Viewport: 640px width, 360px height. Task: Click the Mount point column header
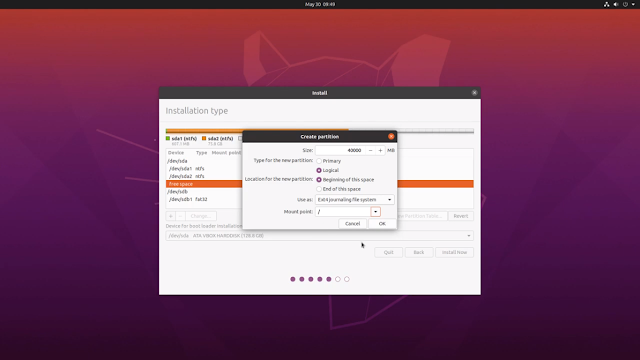(227, 153)
